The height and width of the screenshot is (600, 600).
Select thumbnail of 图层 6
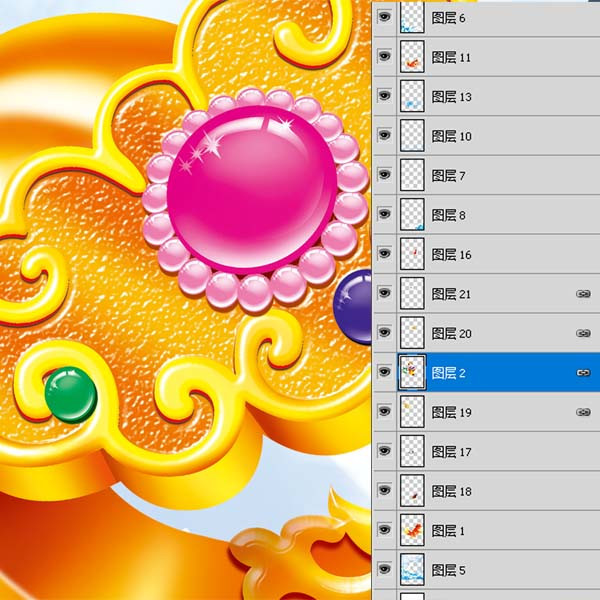pos(412,18)
